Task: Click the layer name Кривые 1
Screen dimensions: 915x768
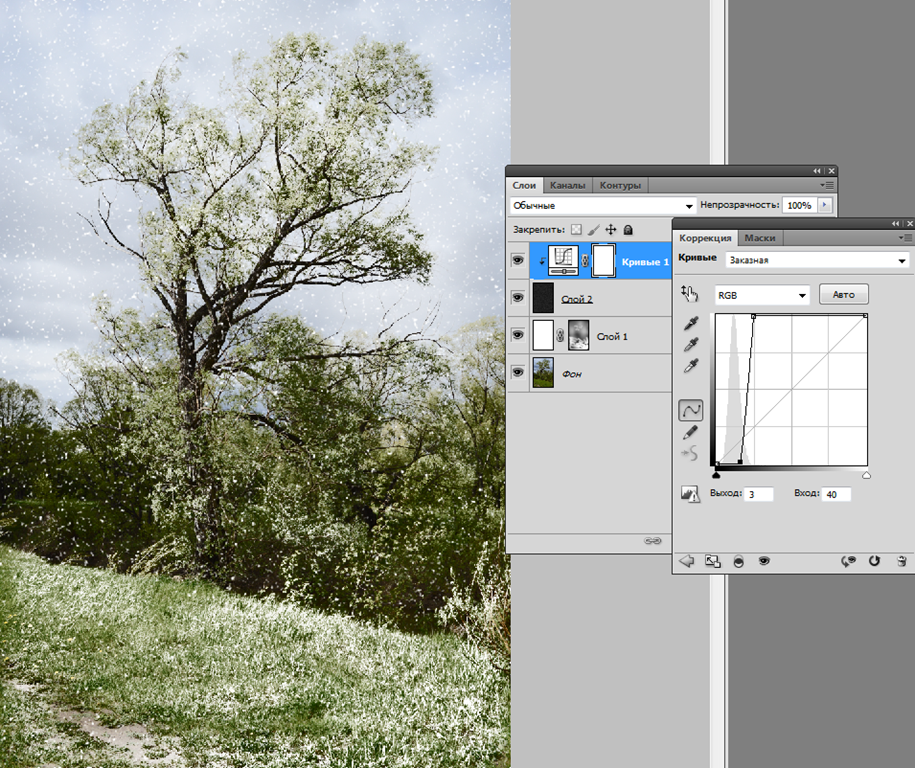Action: click(x=645, y=262)
